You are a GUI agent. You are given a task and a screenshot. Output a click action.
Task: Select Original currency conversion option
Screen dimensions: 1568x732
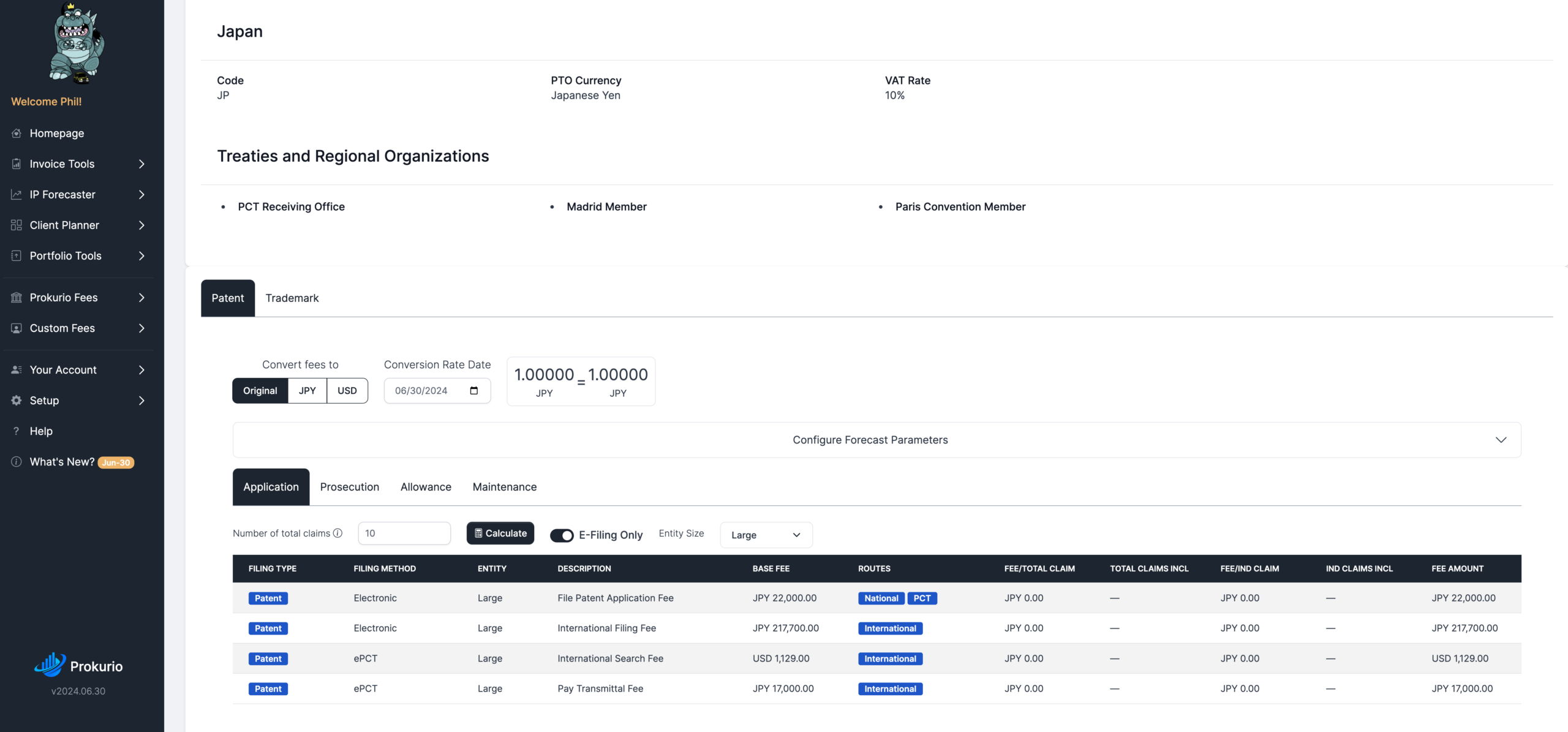260,391
